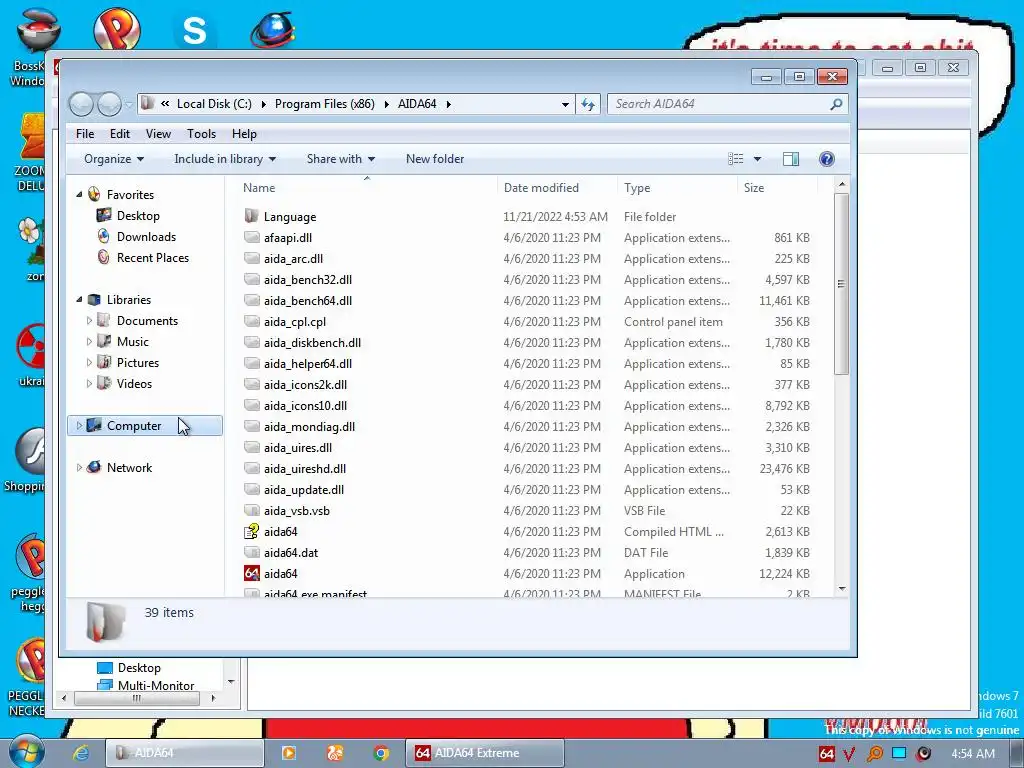
Task: Open the view options dropdown arrow
Action: 758,159
